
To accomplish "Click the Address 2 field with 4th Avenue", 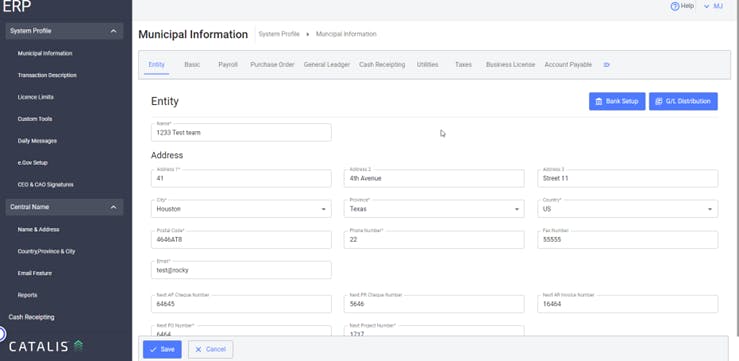I will [x=434, y=179].
